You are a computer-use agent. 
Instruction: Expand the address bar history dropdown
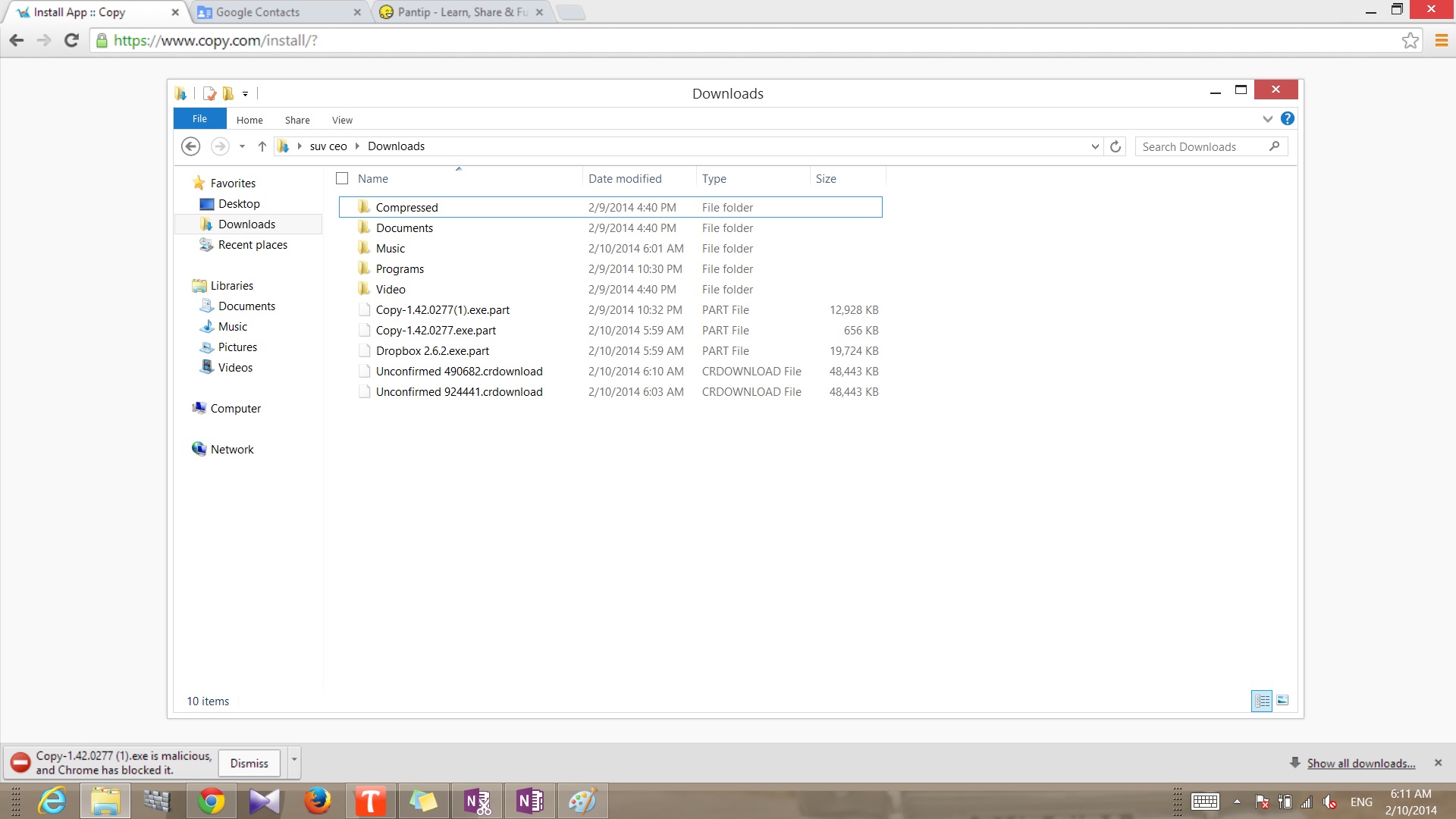tap(1095, 146)
